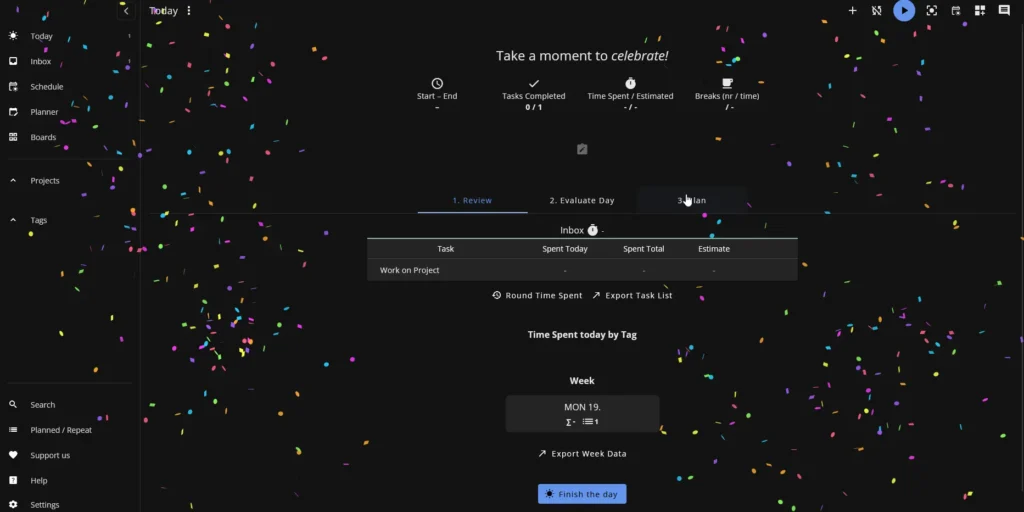
Task: Enter focus mode via the target icon
Action: point(931,11)
